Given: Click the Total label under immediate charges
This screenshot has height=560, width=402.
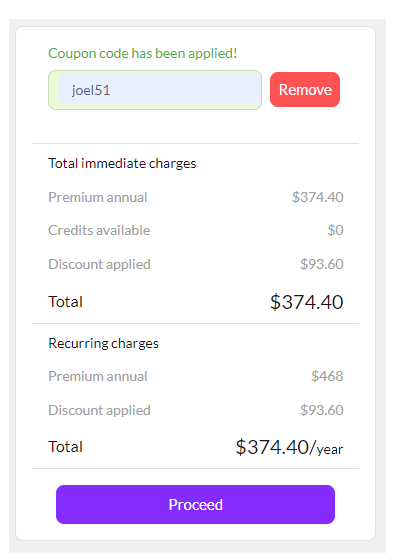Looking at the screenshot, I should [66, 302].
